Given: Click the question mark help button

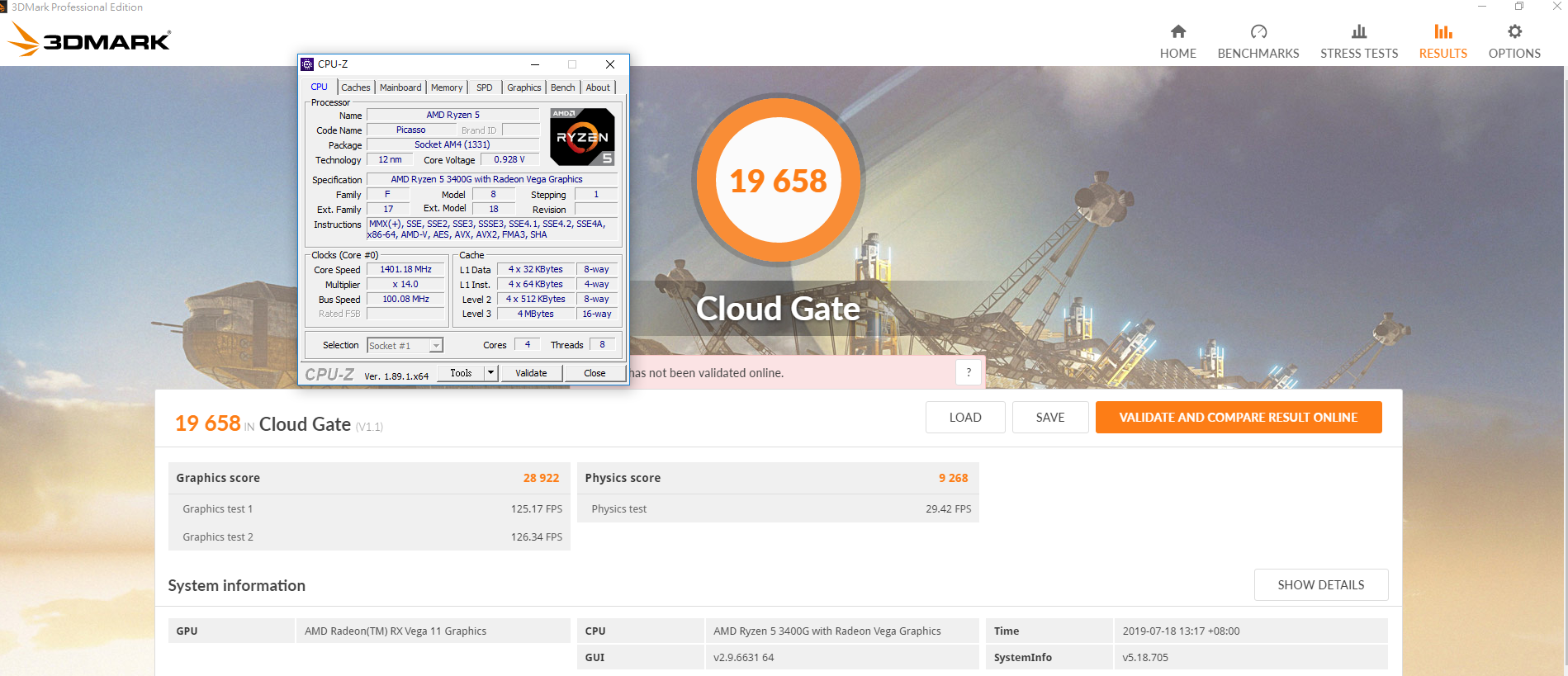Looking at the screenshot, I should [x=969, y=373].
